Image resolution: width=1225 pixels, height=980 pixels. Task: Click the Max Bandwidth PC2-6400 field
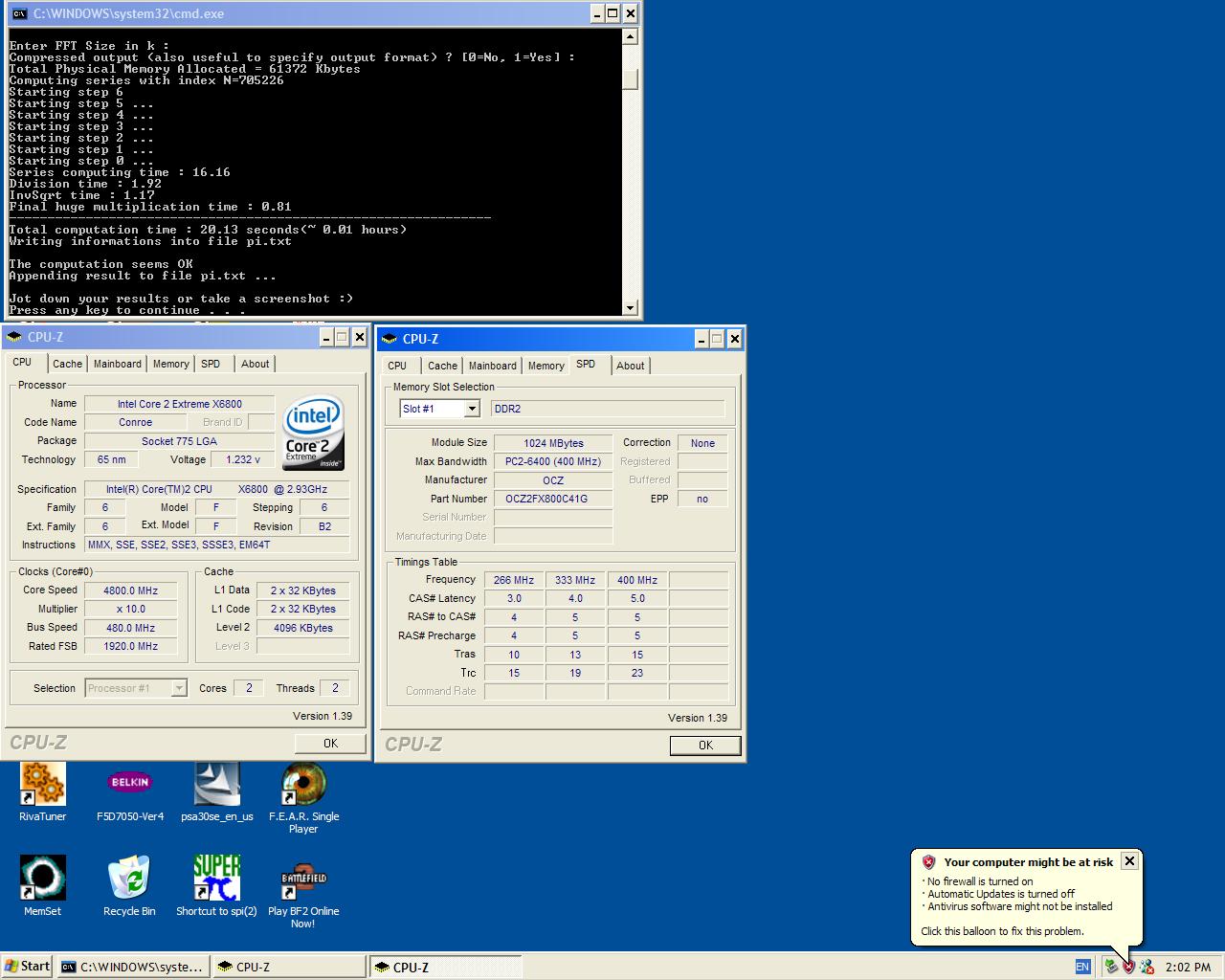point(552,461)
